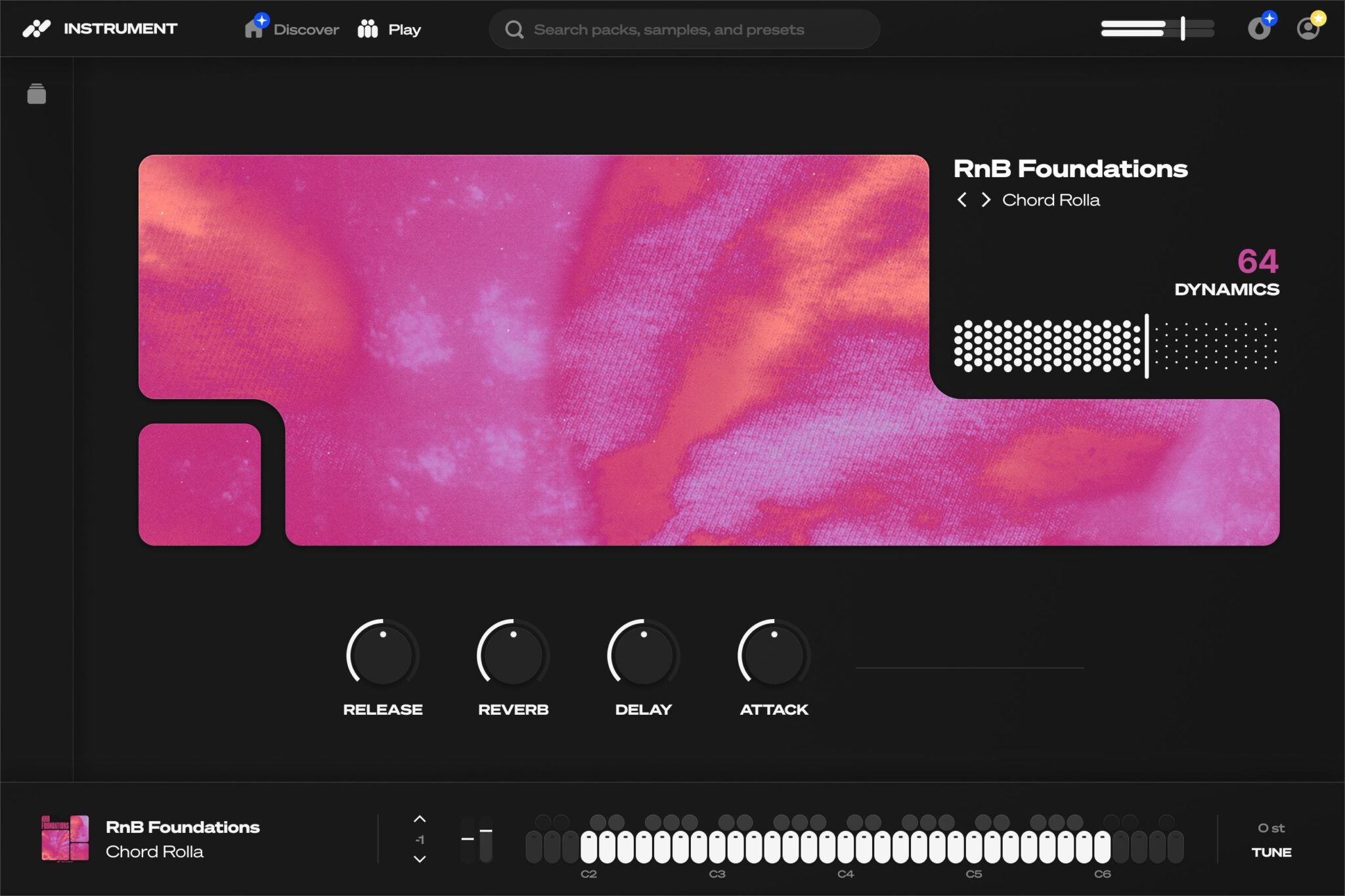Click the Reverb knob

pos(513,654)
